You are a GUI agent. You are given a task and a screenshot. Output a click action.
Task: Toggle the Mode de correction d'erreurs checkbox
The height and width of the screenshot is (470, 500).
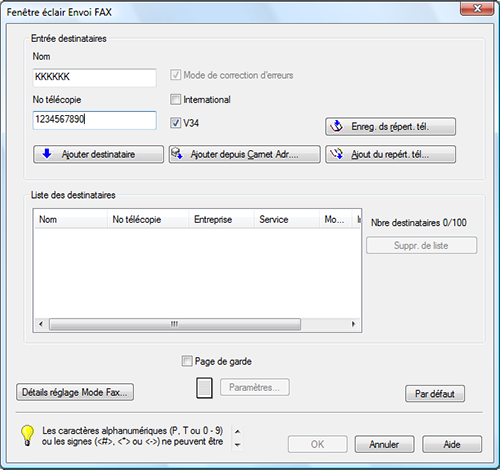pos(175,75)
